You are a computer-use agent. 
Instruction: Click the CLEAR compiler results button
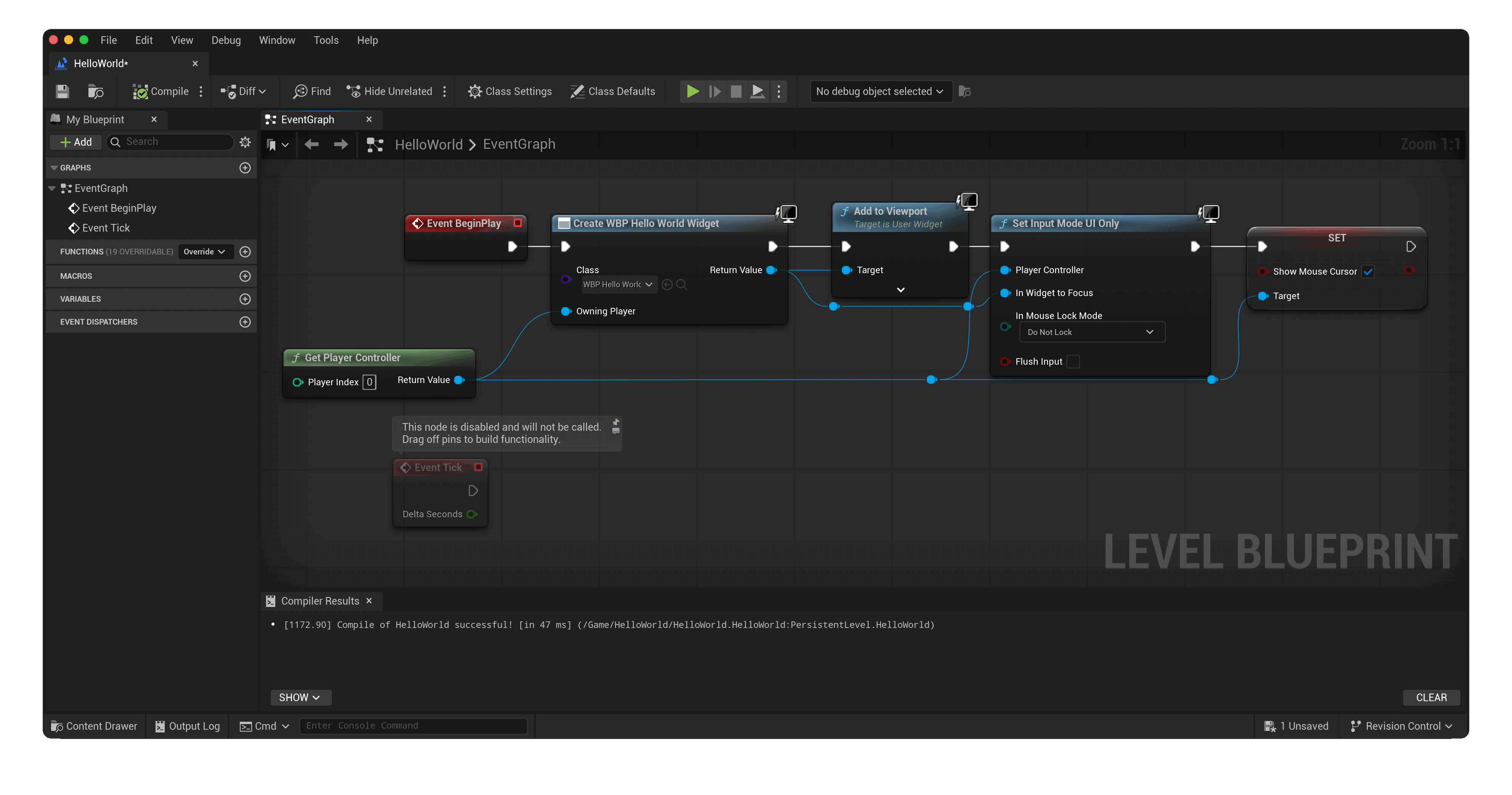tap(1431, 698)
